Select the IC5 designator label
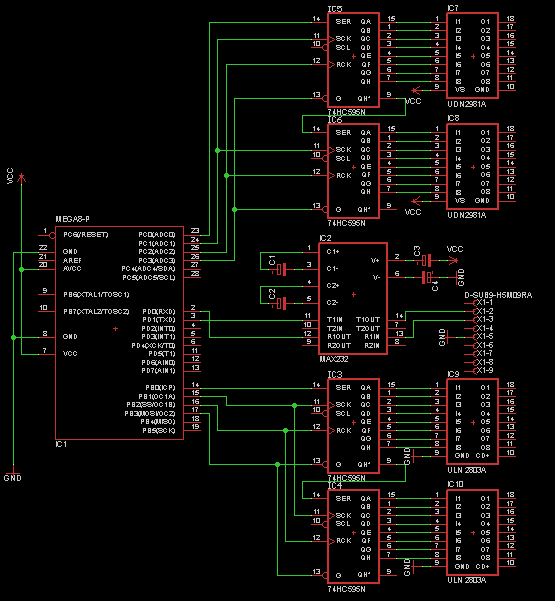This screenshot has height=601, width=555. coord(335,9)
